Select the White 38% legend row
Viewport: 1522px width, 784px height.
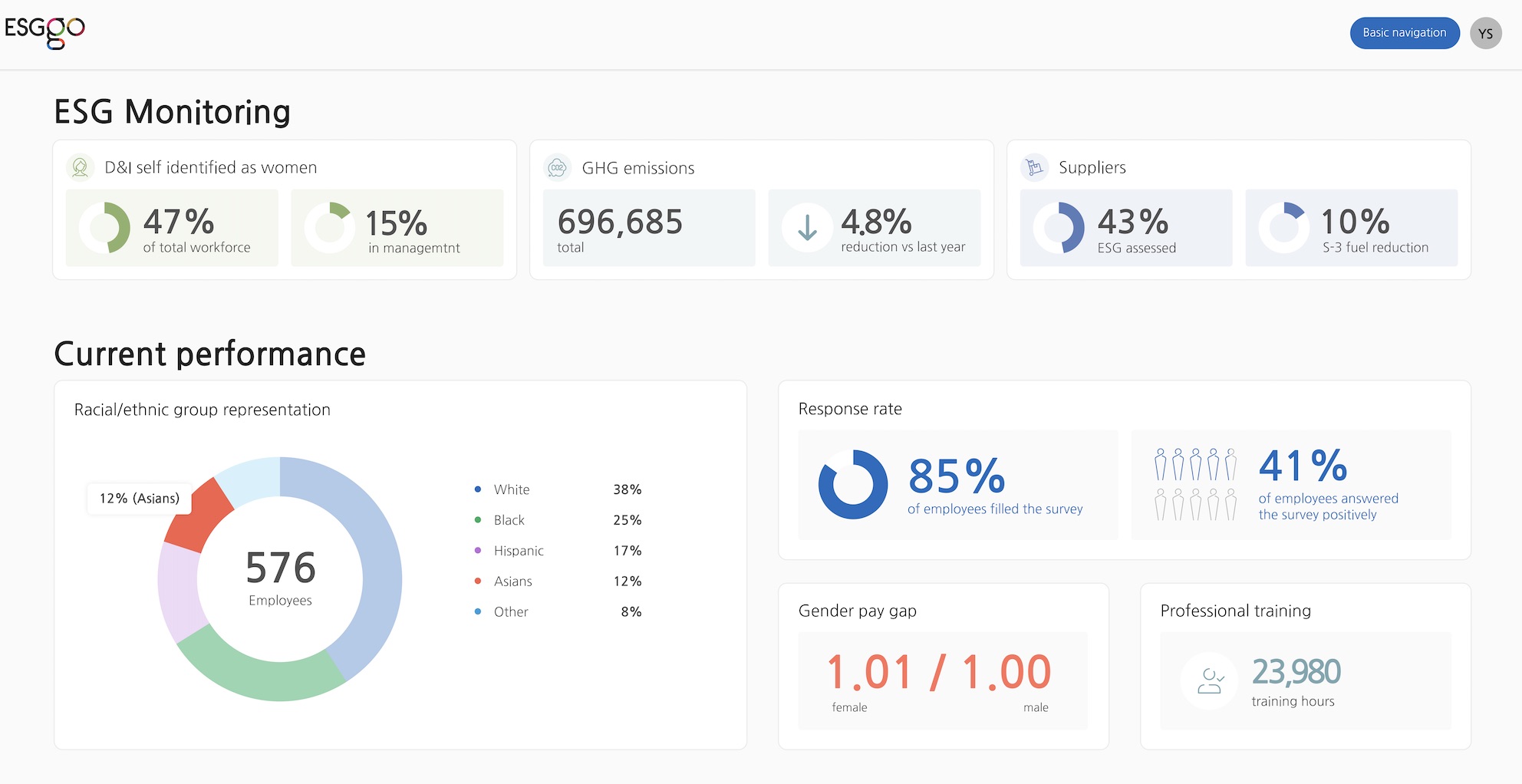(x=558, y=489)
